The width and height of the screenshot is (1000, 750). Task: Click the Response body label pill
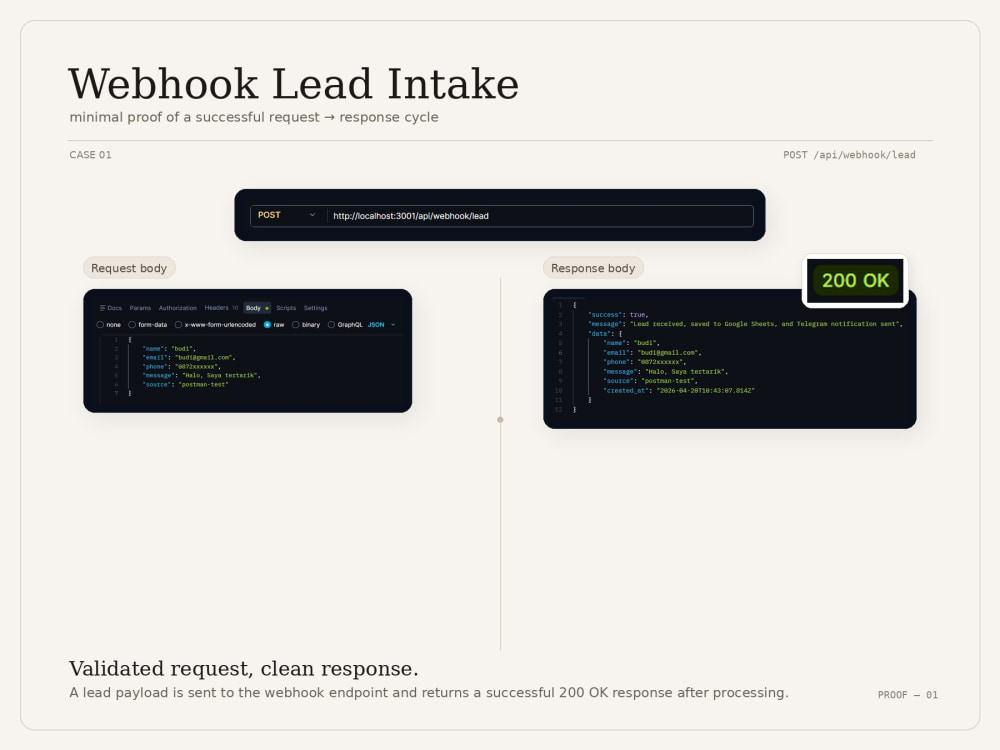click(593, 268)
